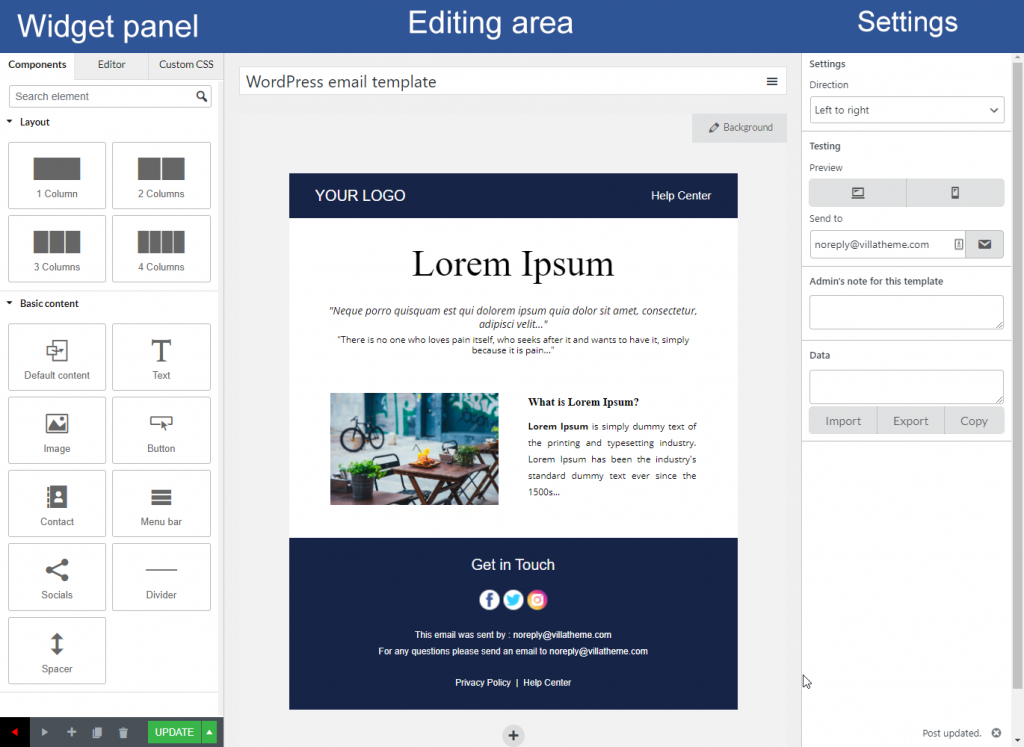Image resolution: width=1024 pixels, height=747 pixels.
Task: Open the Custom CSS tab
Action: tap(185, 65)
